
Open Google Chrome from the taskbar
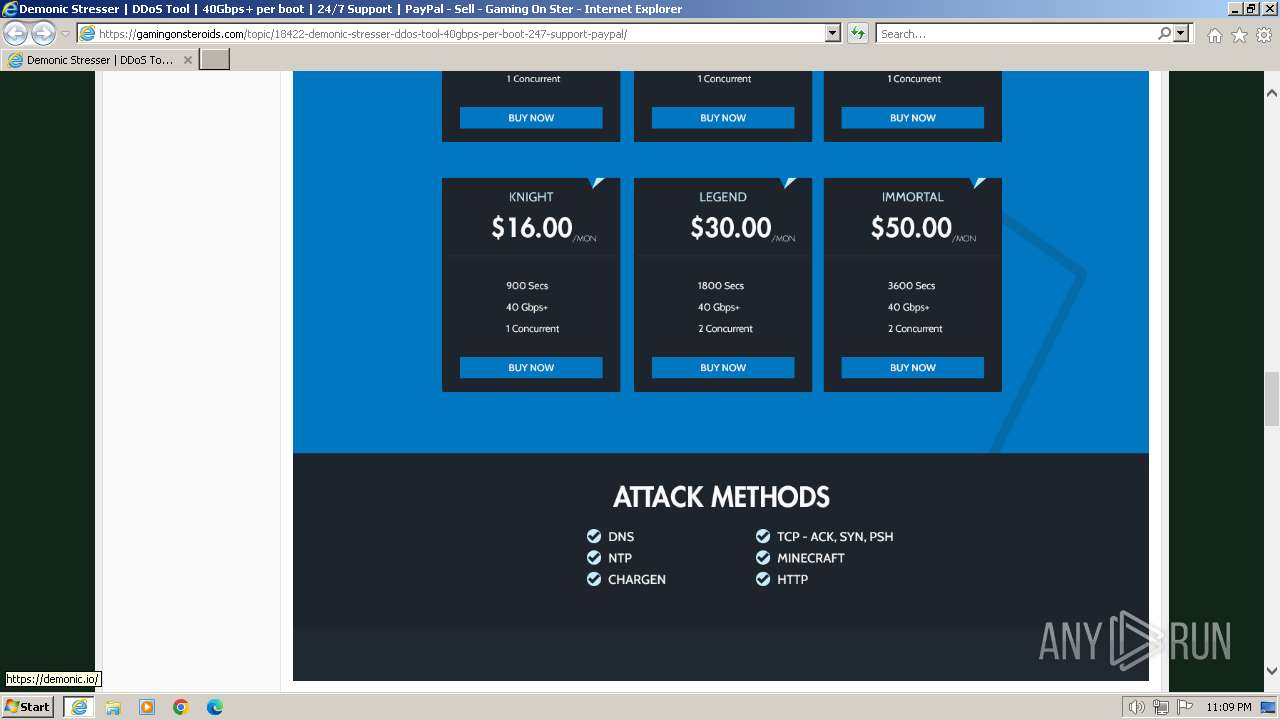coord(181,707)
